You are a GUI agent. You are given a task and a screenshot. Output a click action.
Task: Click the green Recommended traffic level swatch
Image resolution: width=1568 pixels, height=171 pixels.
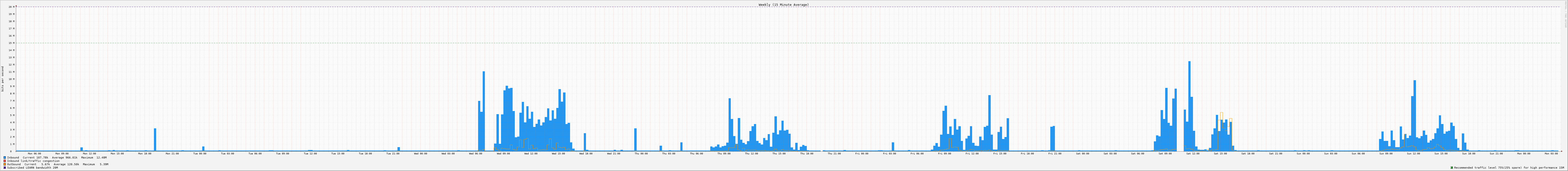(1452, 168)
